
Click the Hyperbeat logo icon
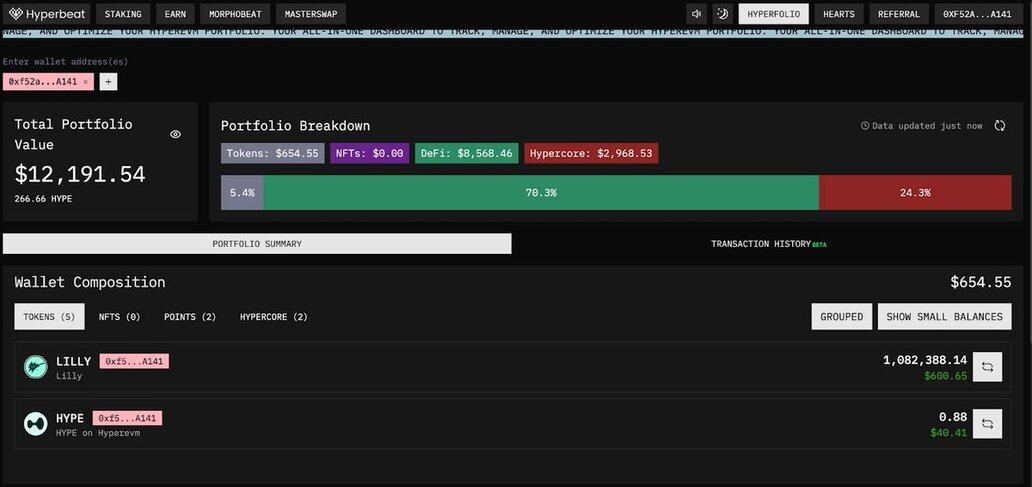16,14
